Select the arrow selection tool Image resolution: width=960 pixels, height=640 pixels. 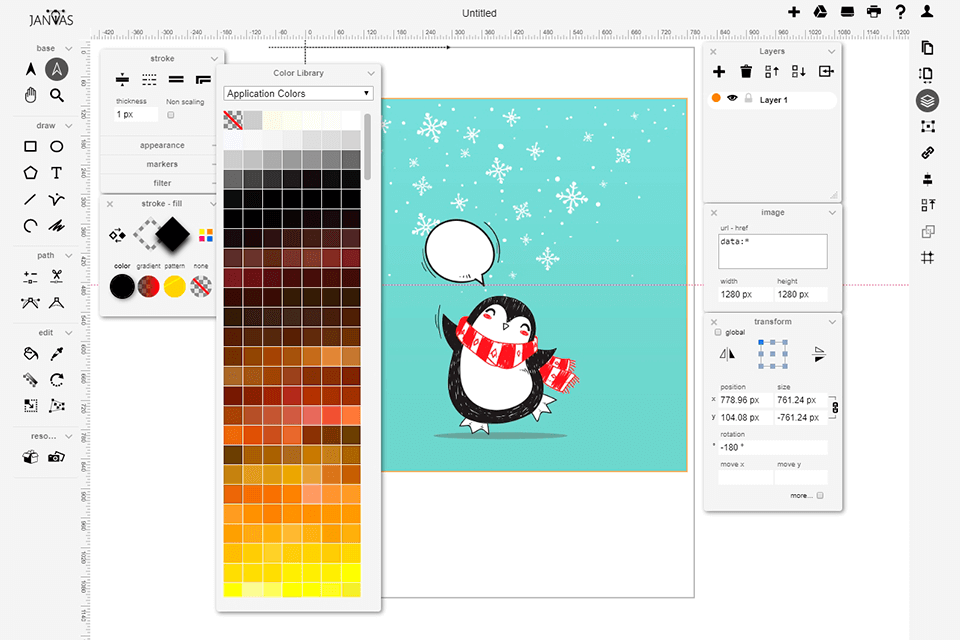click(x=30, y=69)
